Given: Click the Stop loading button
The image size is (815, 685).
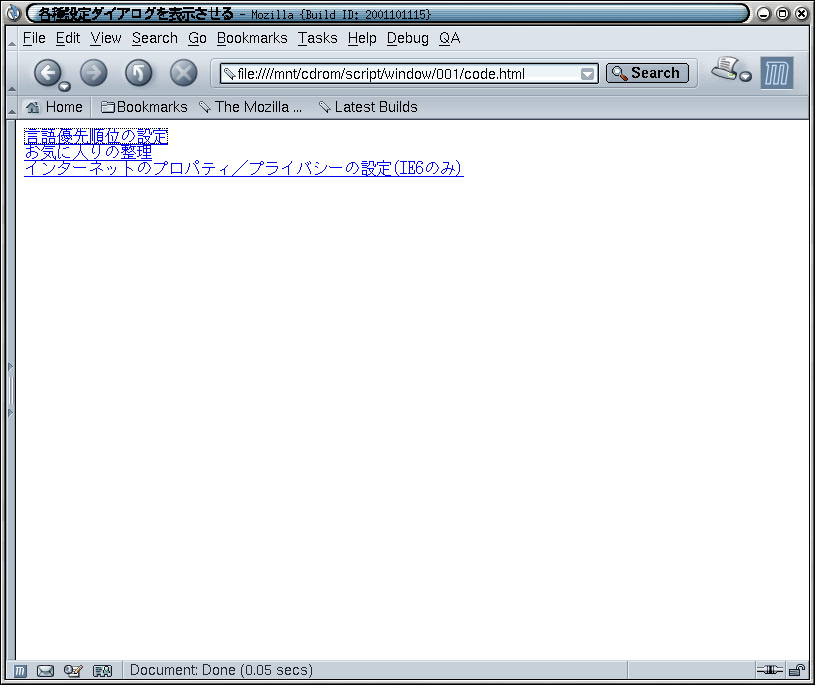Looking at the screenshot, I should 184,73.
